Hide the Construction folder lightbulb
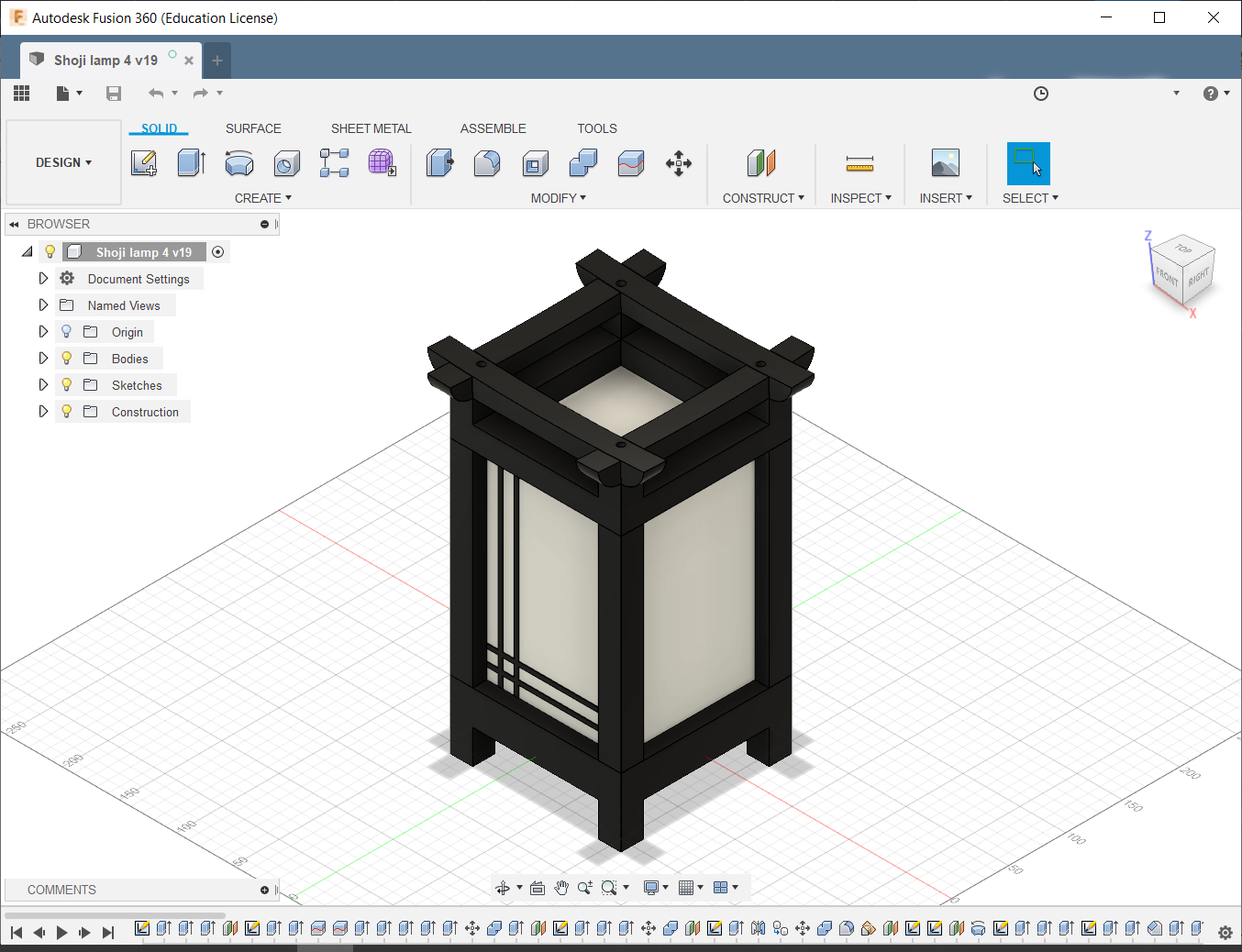The height and width of the screenshot is (952, 1242). (x=66, y=412)
